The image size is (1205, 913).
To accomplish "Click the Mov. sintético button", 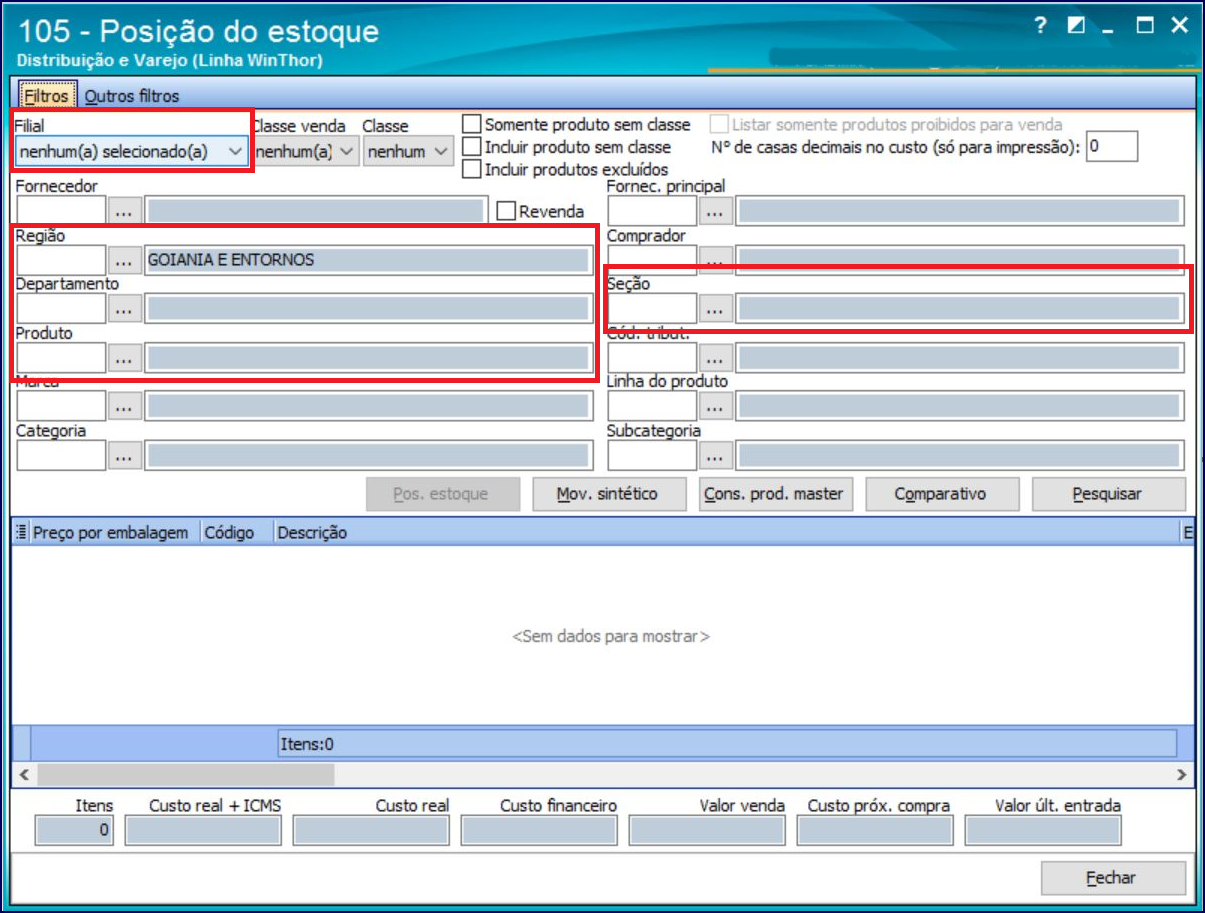I will pos(610,494).
